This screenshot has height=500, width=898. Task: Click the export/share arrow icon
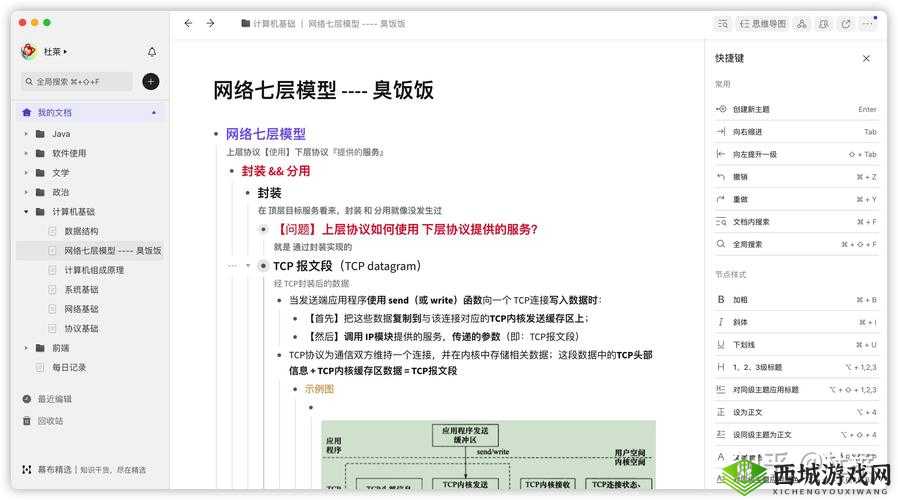pos(845,23)
